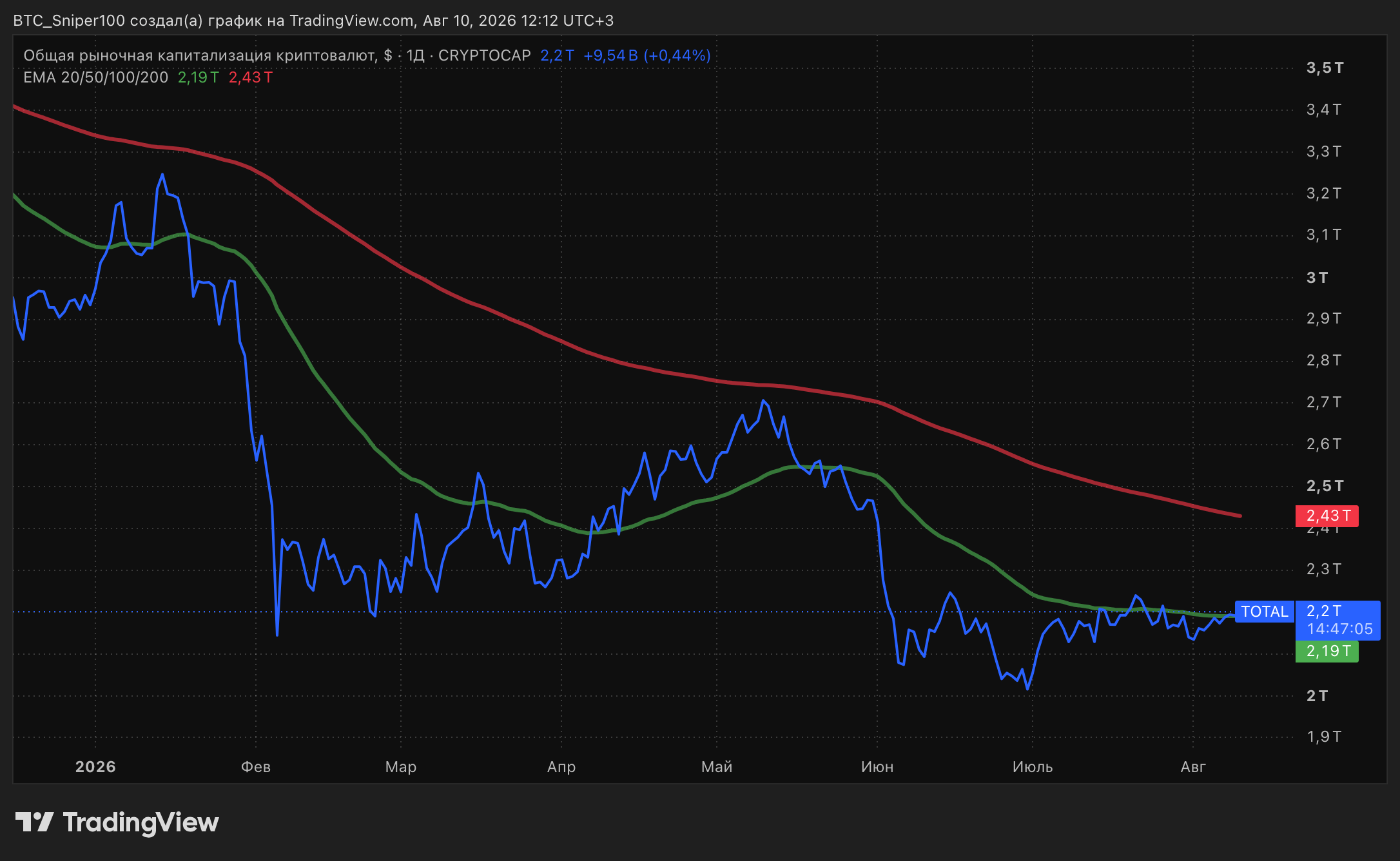This screenshot has width=1400, height=861.
Task: Click the 2,9 T price axis label
Action: coord(1324,318)
